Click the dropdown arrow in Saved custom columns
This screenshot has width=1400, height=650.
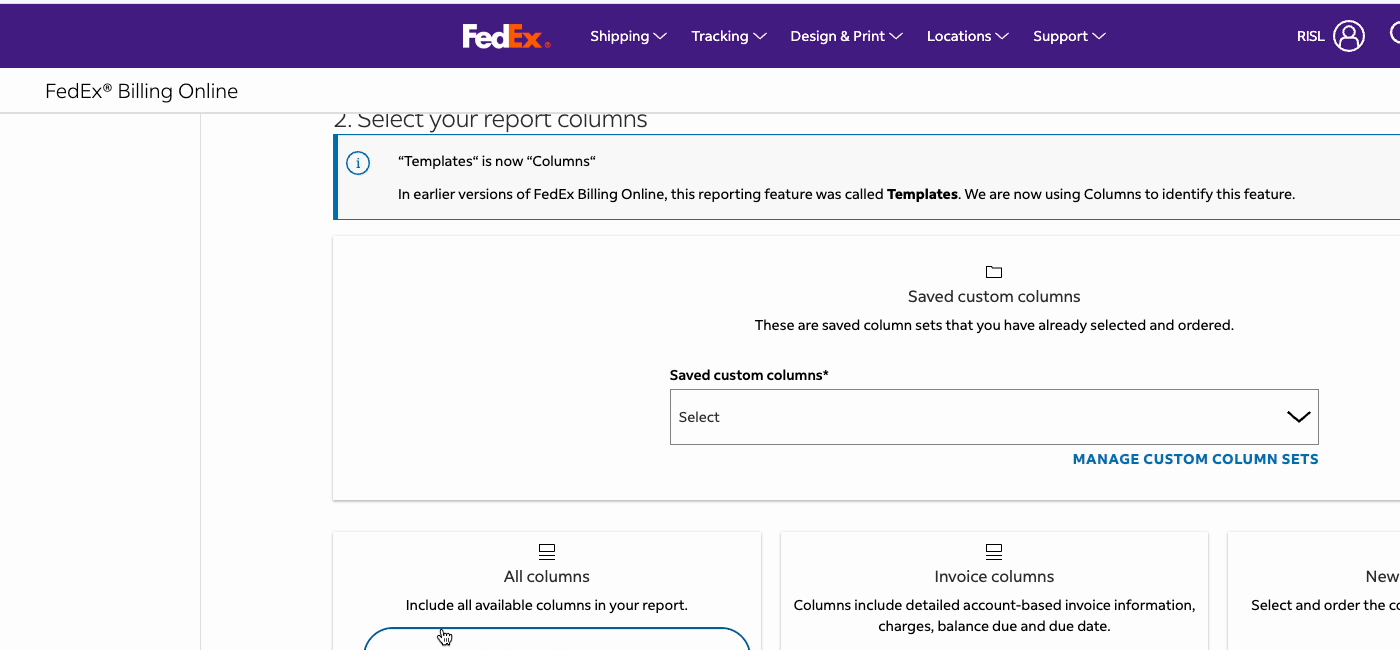tap(1298, 417)
